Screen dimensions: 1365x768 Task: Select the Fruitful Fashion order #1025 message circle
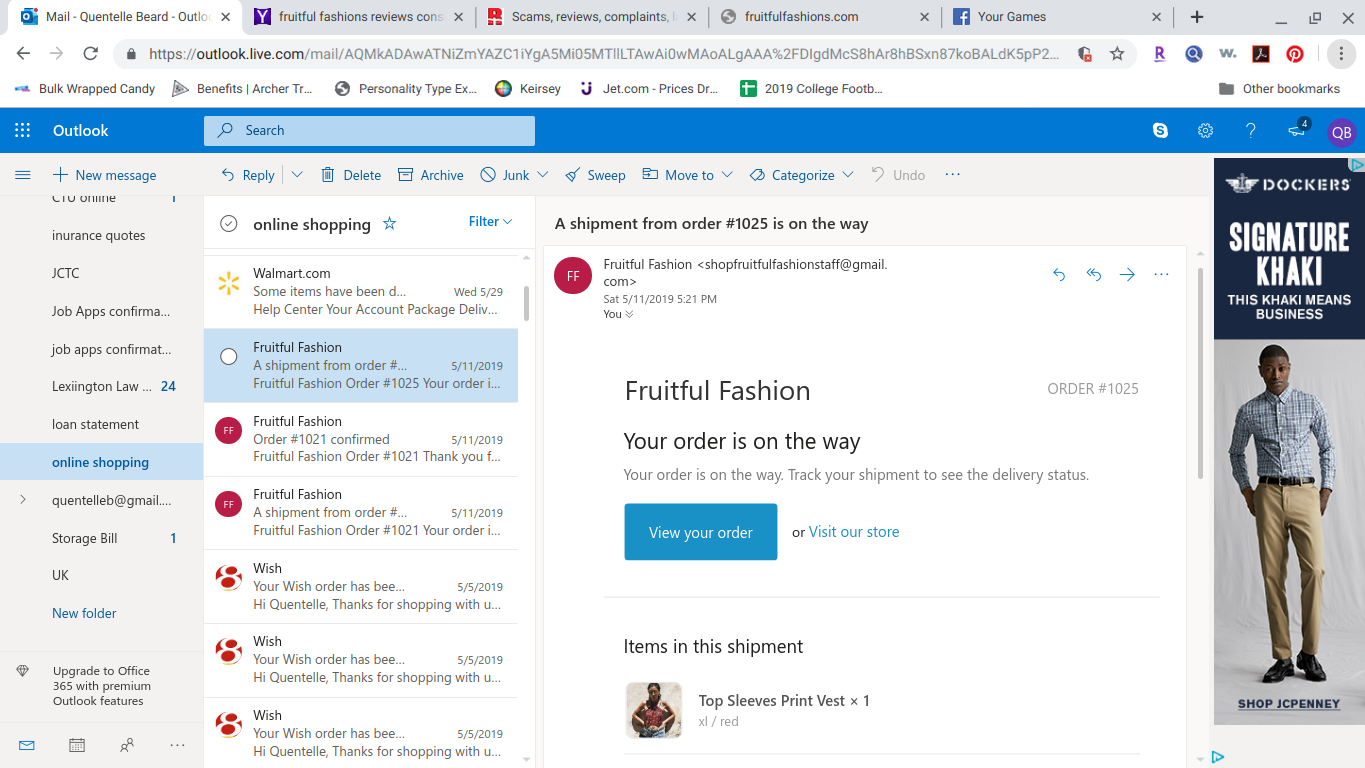pyautogui.click(x=229, y=356)
